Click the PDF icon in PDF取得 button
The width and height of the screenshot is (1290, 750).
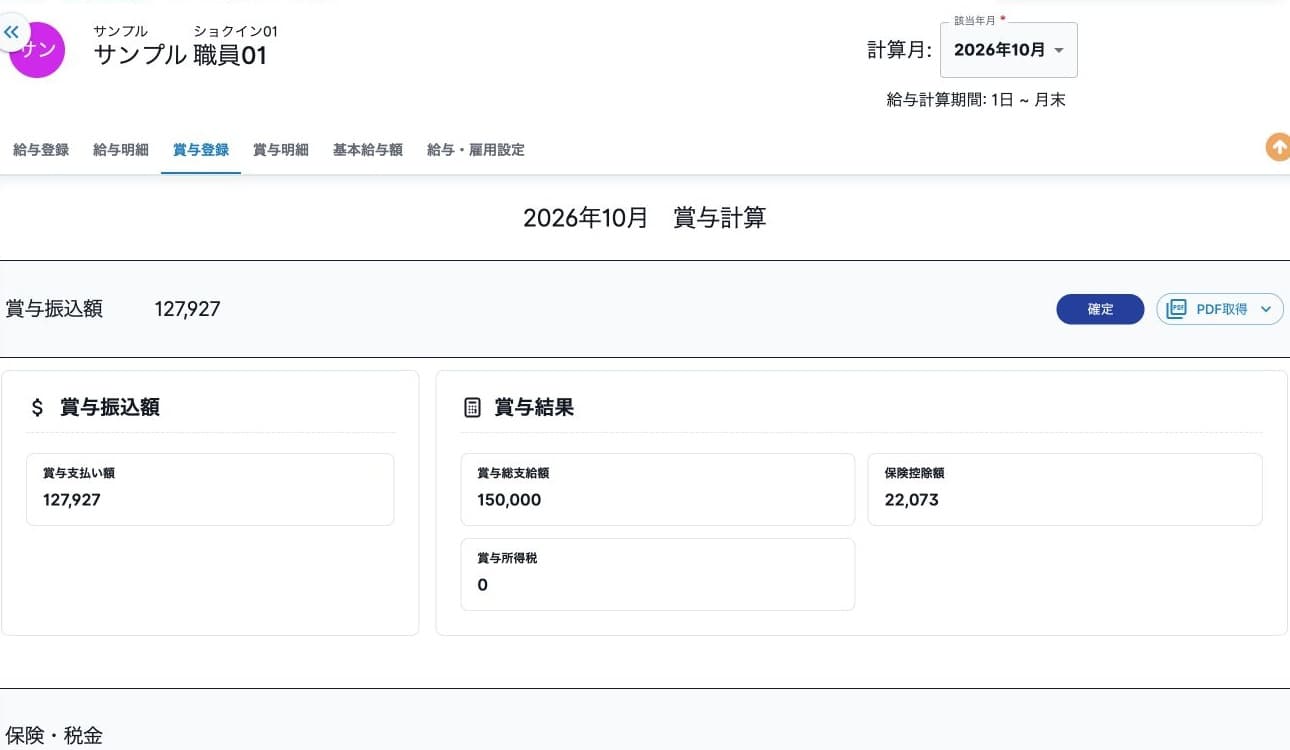pyautogui.click(x=1177, y=309)
